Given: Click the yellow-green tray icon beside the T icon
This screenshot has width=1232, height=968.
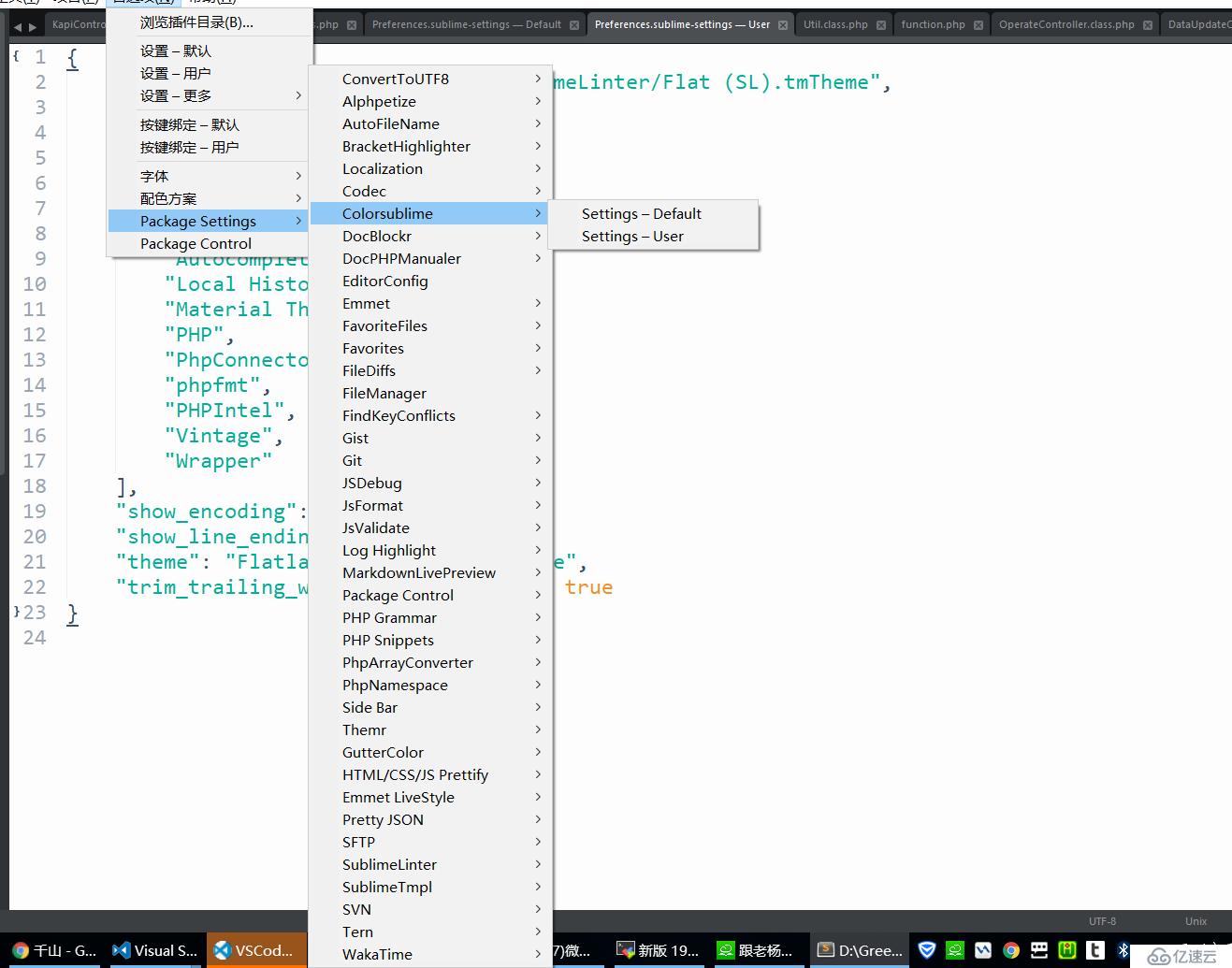Looking at the screenshot, I should tap(1066, 950).
